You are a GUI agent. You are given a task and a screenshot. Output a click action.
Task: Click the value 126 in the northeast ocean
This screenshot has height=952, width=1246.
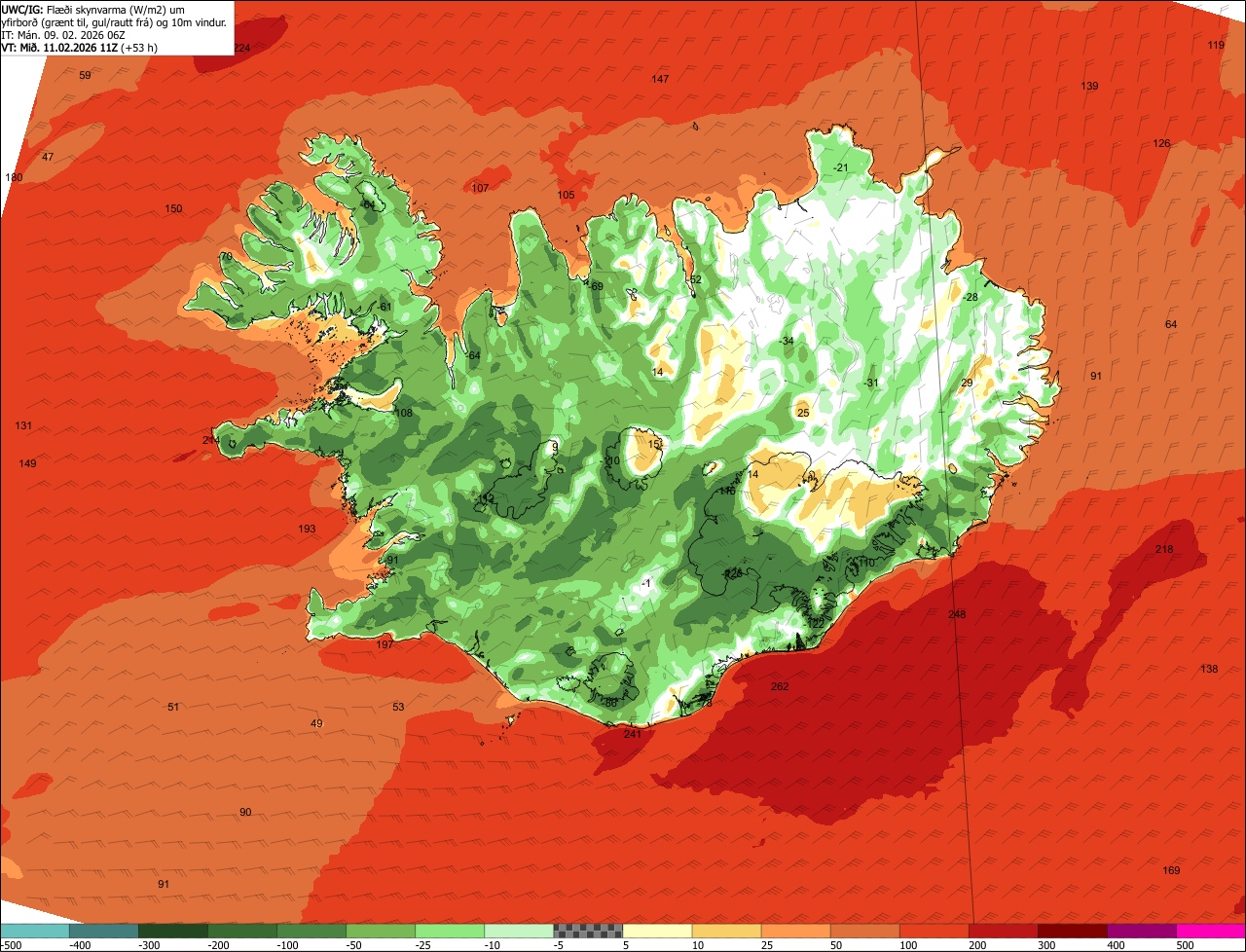click(x=1162, y=143)
